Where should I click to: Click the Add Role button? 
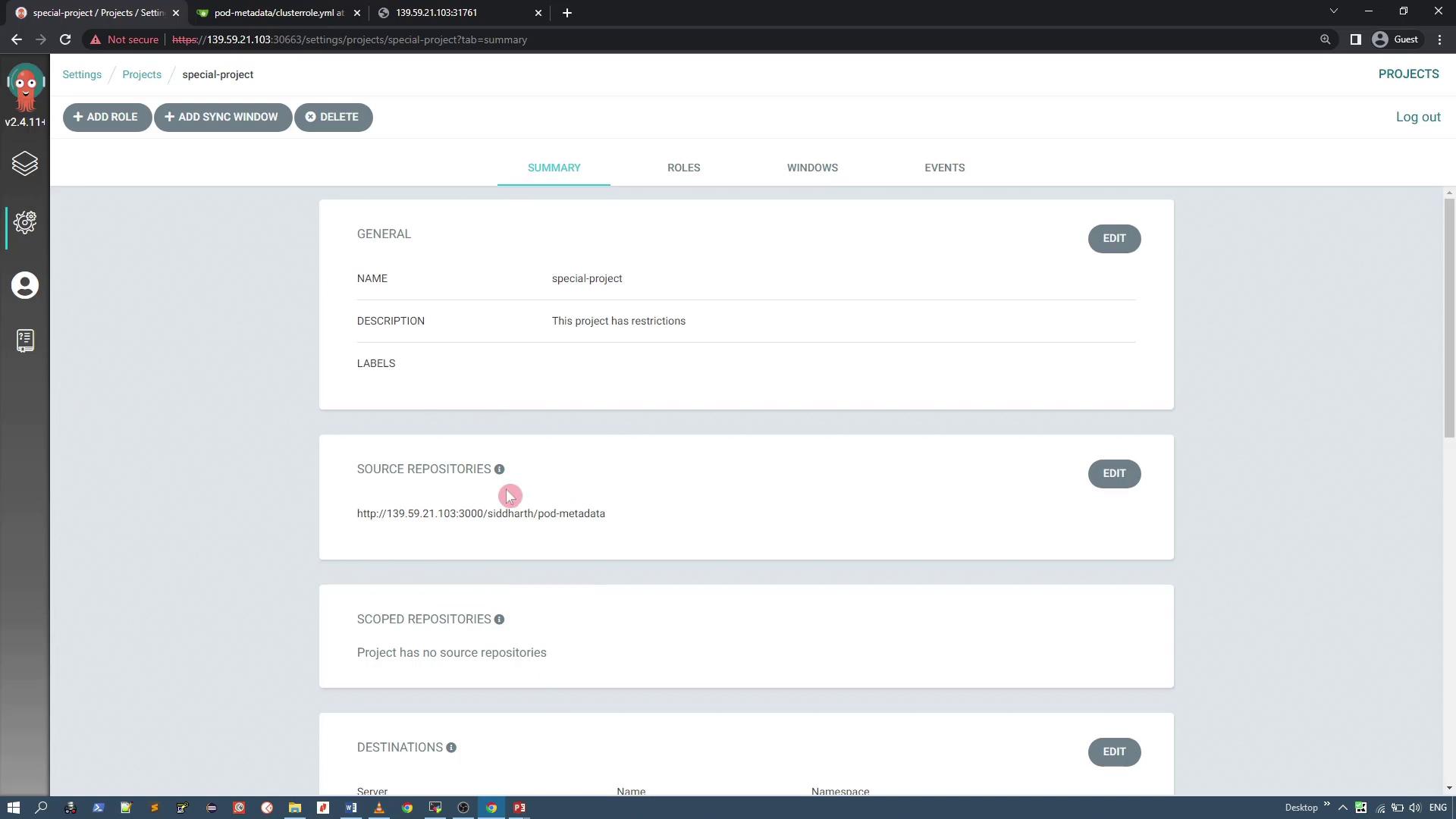(x=106, y=117)
